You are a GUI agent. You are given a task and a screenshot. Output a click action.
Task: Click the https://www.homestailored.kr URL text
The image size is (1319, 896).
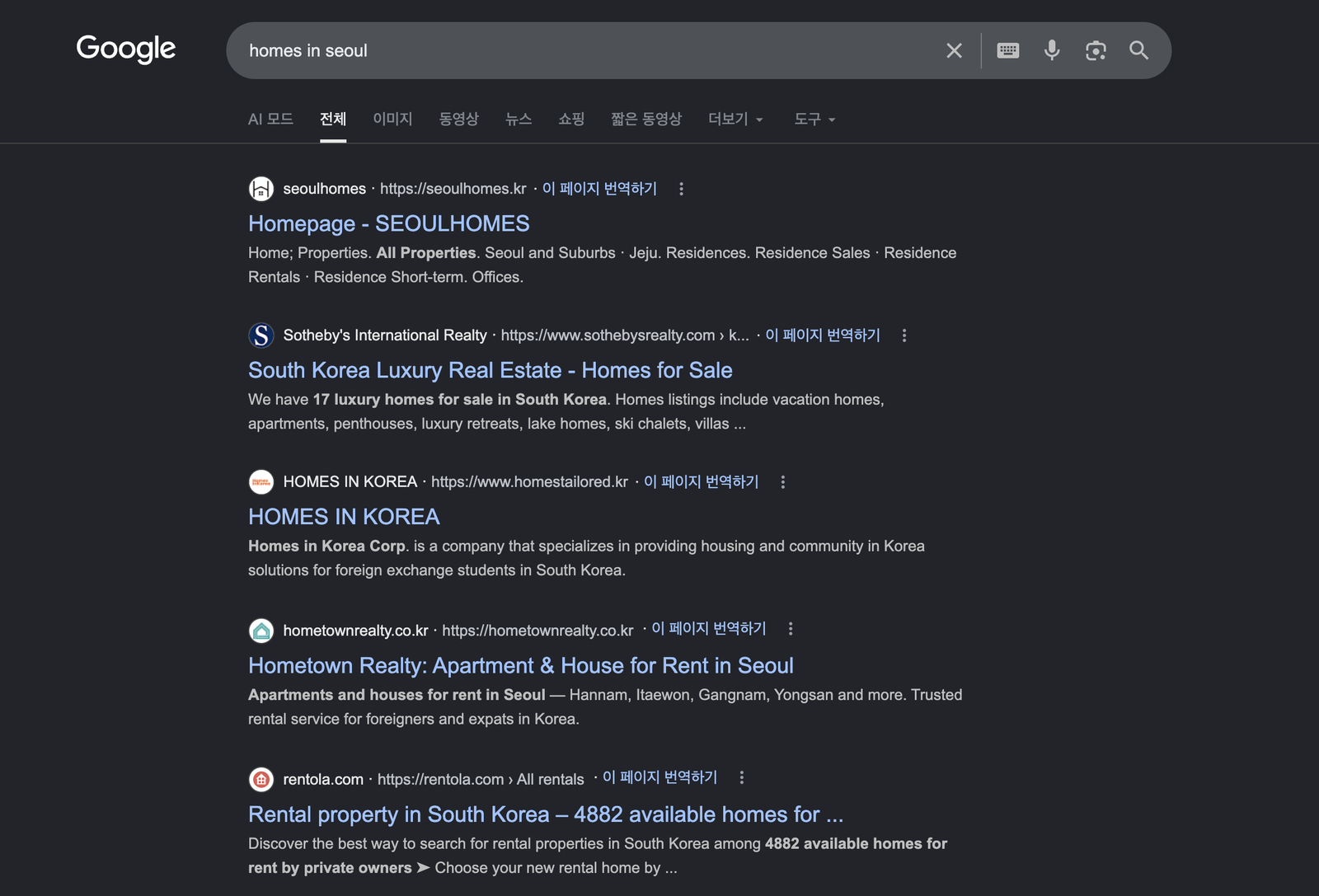click(529, 482)
